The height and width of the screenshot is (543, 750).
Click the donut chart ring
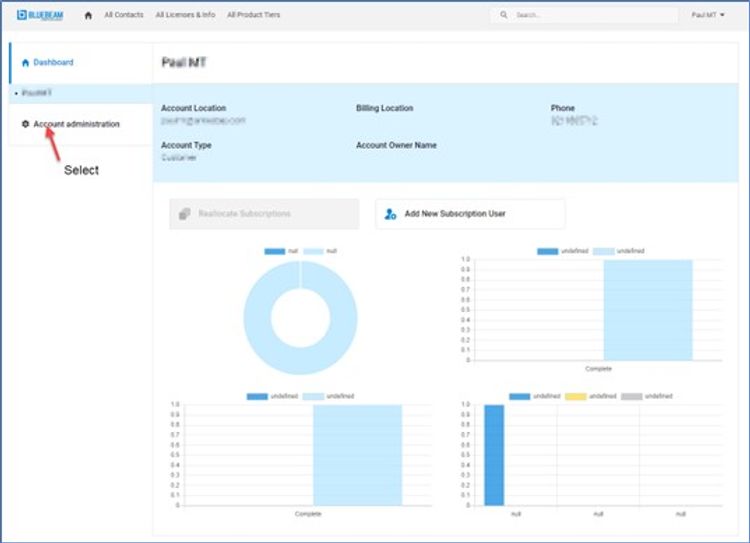258,318
